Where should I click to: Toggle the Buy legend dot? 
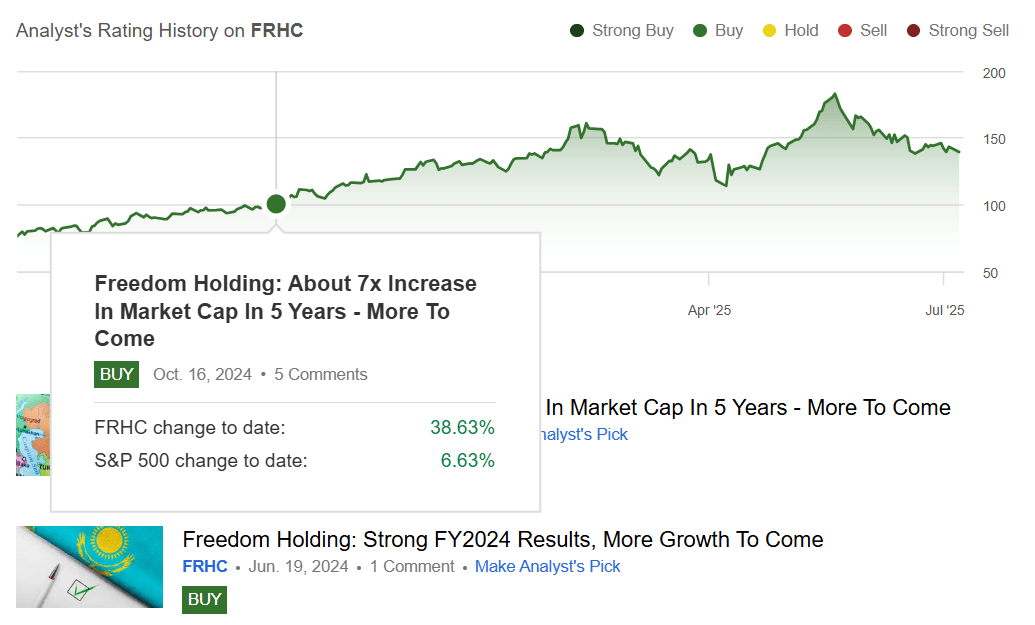[x=700, y=31]
